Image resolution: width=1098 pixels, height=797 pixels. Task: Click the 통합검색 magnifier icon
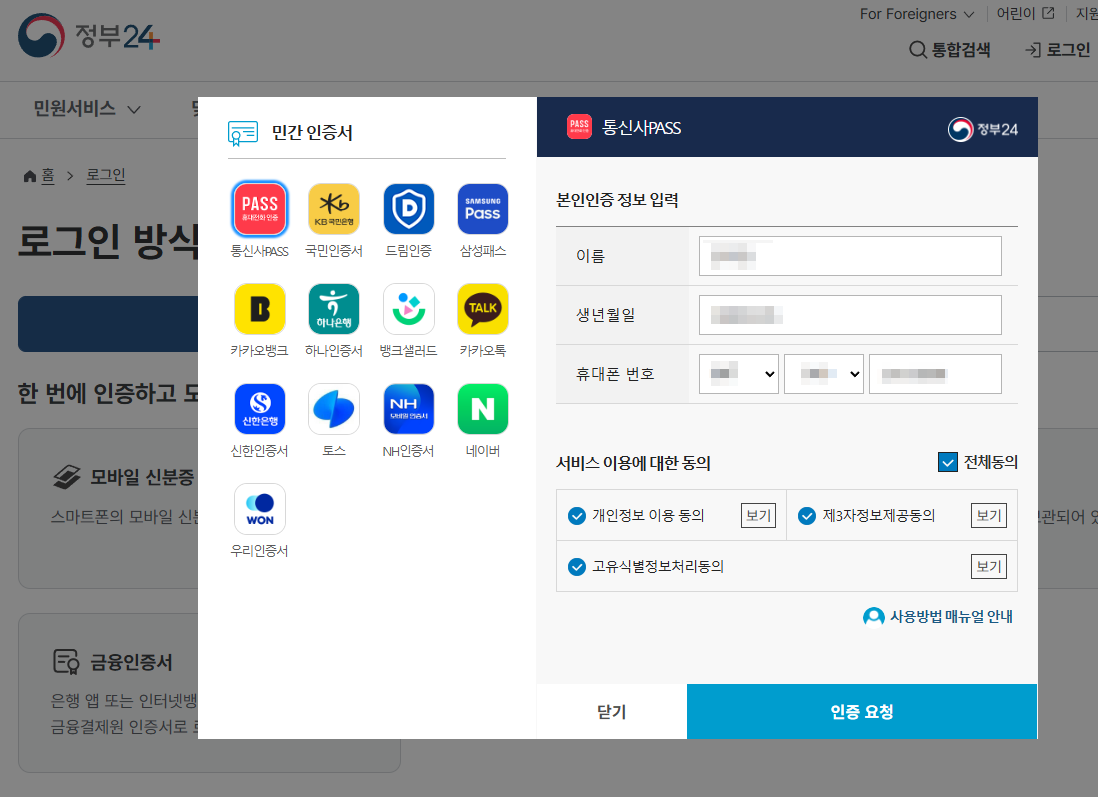(x=917, y=50)
